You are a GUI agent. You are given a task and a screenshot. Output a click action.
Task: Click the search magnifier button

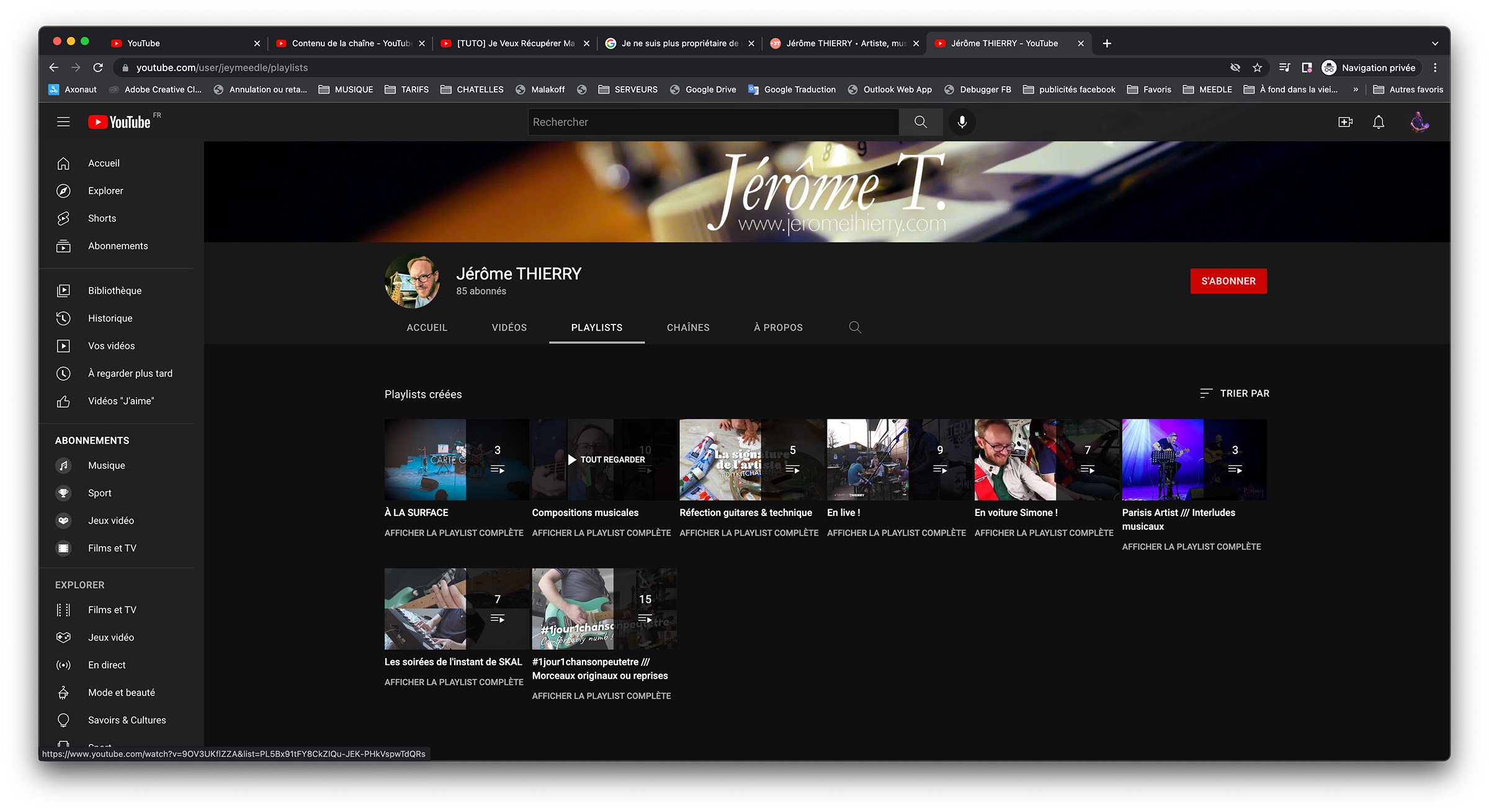(921, 122)
